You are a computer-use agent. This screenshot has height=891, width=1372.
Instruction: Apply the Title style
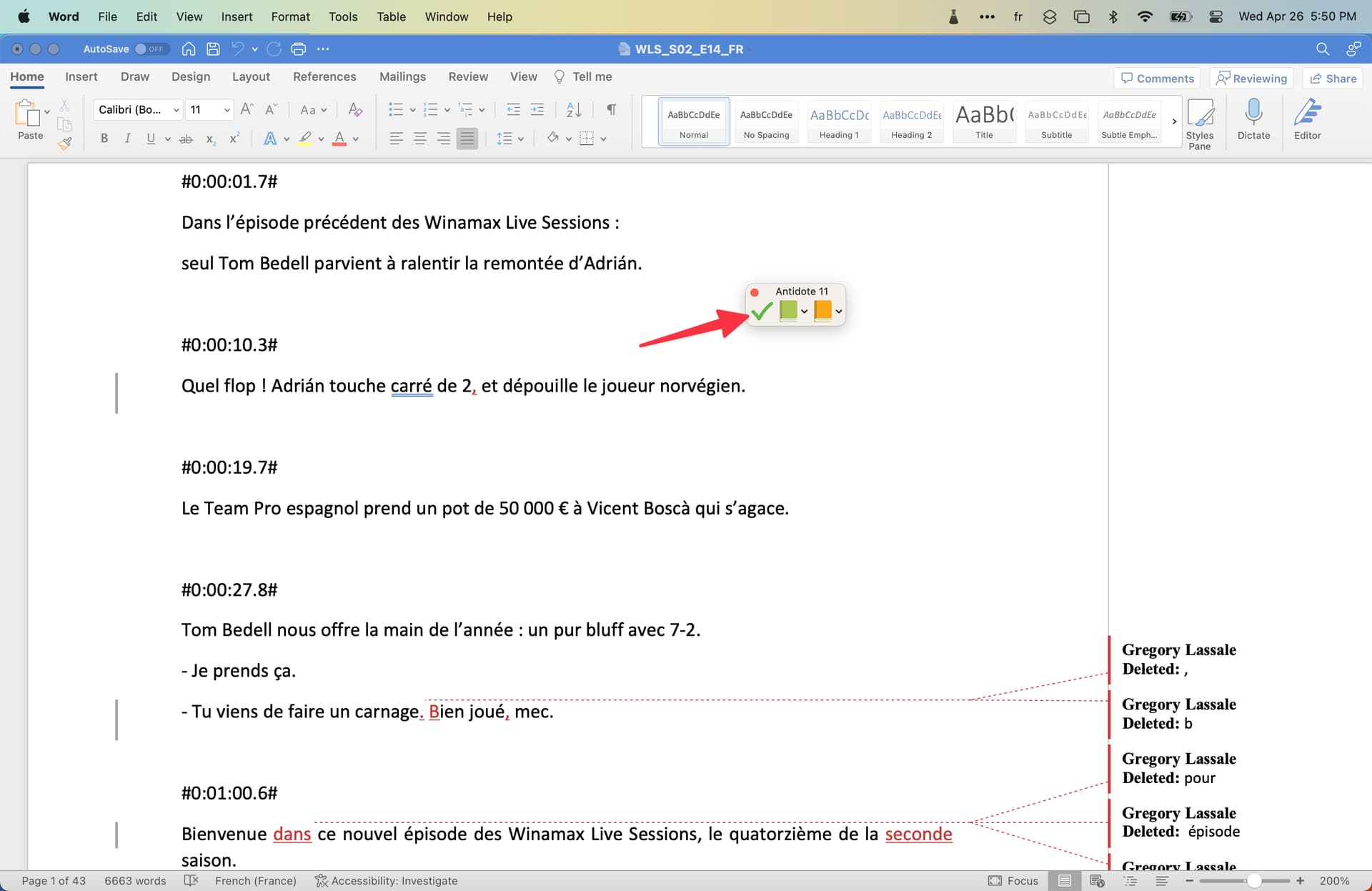click(984, 121)
